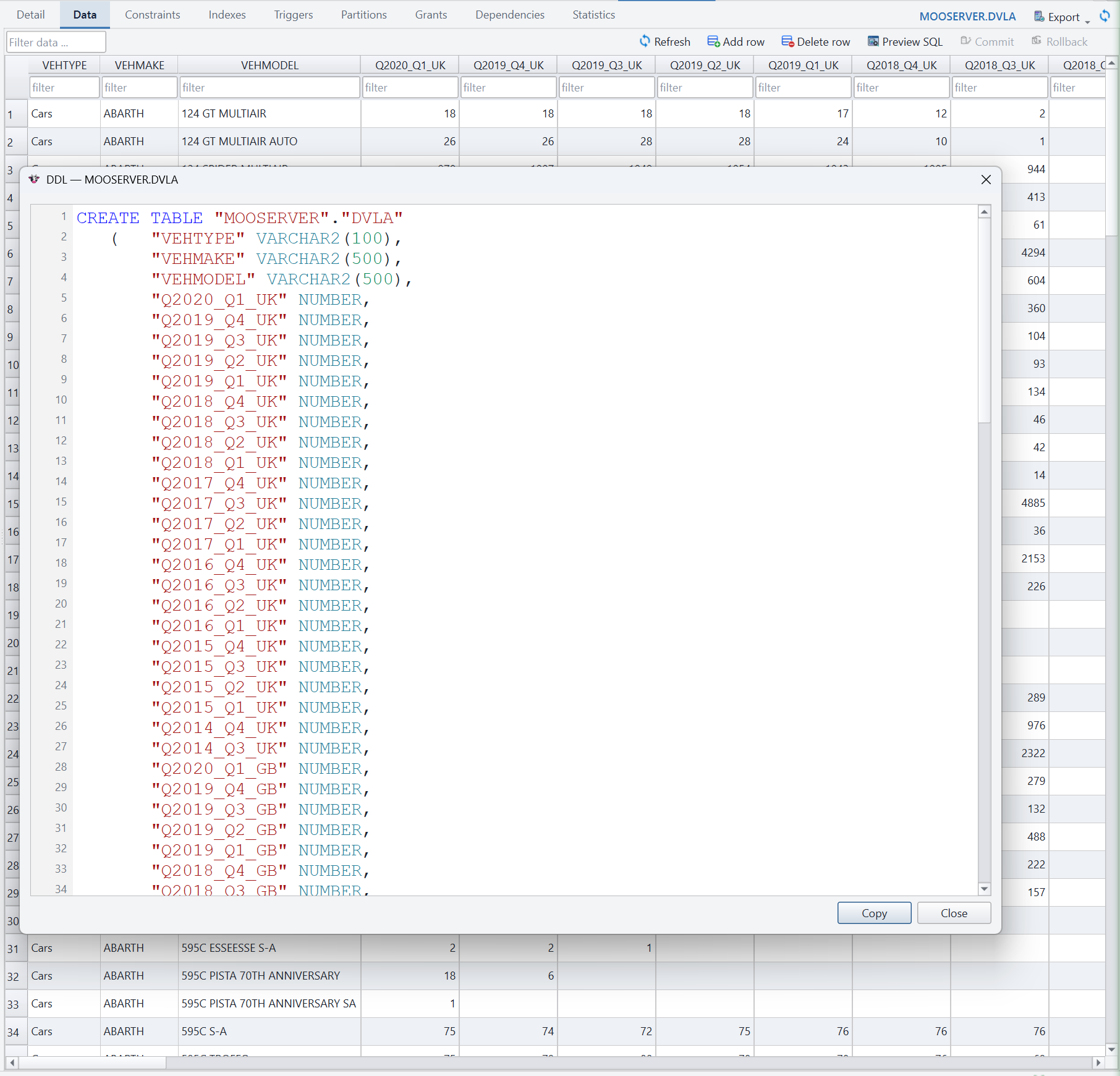Click the Rollback icon
The height and width of the screenshot is (1076, 1120).
click(1037, 41)
